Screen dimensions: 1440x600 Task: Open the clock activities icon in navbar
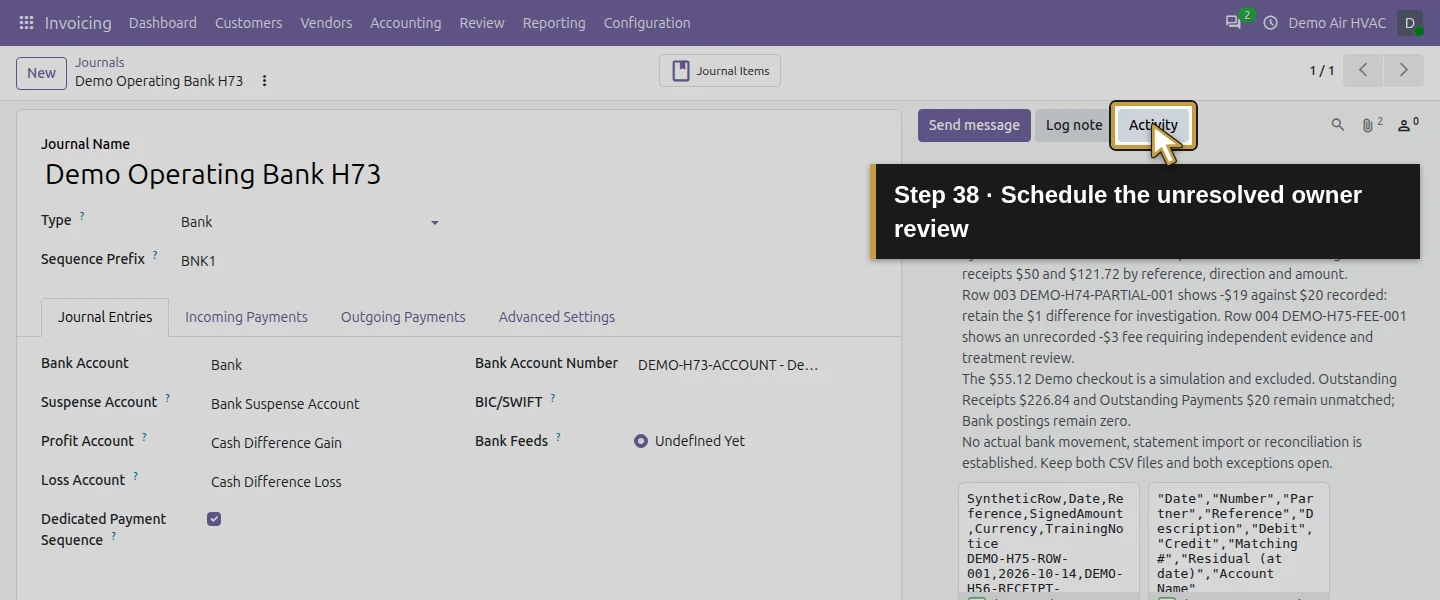(x=1271, y=23)
